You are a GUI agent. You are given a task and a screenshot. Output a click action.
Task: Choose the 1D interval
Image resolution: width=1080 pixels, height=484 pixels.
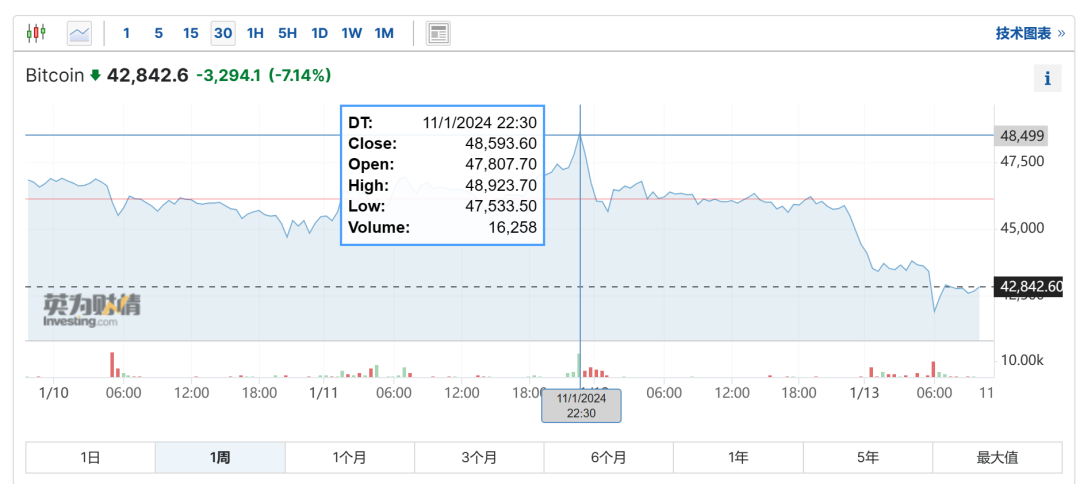coord(319,33)
